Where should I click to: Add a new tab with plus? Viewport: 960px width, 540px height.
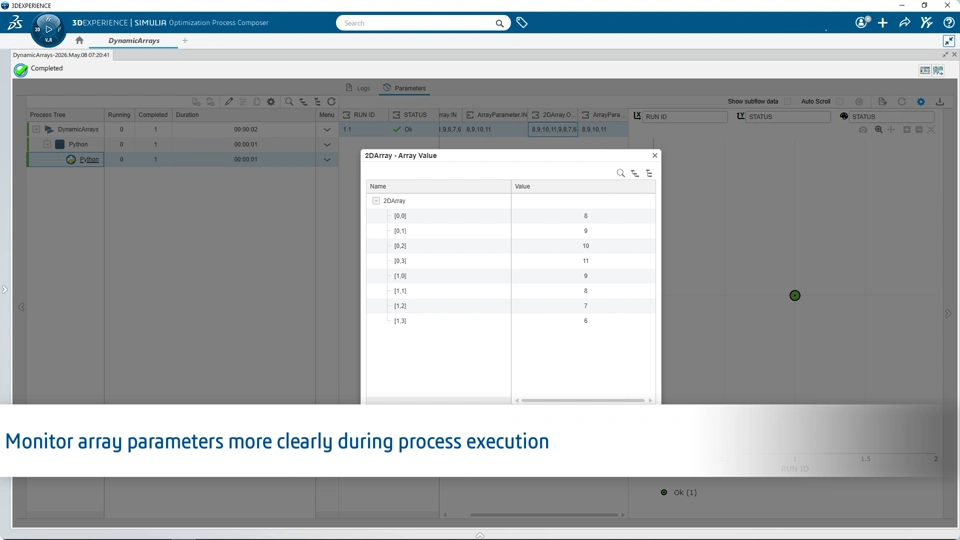[185, 40]
